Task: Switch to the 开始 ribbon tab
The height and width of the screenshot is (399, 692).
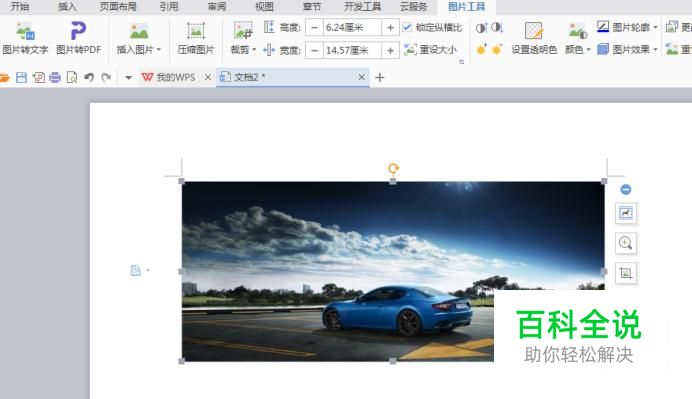Action: [20, 6]
